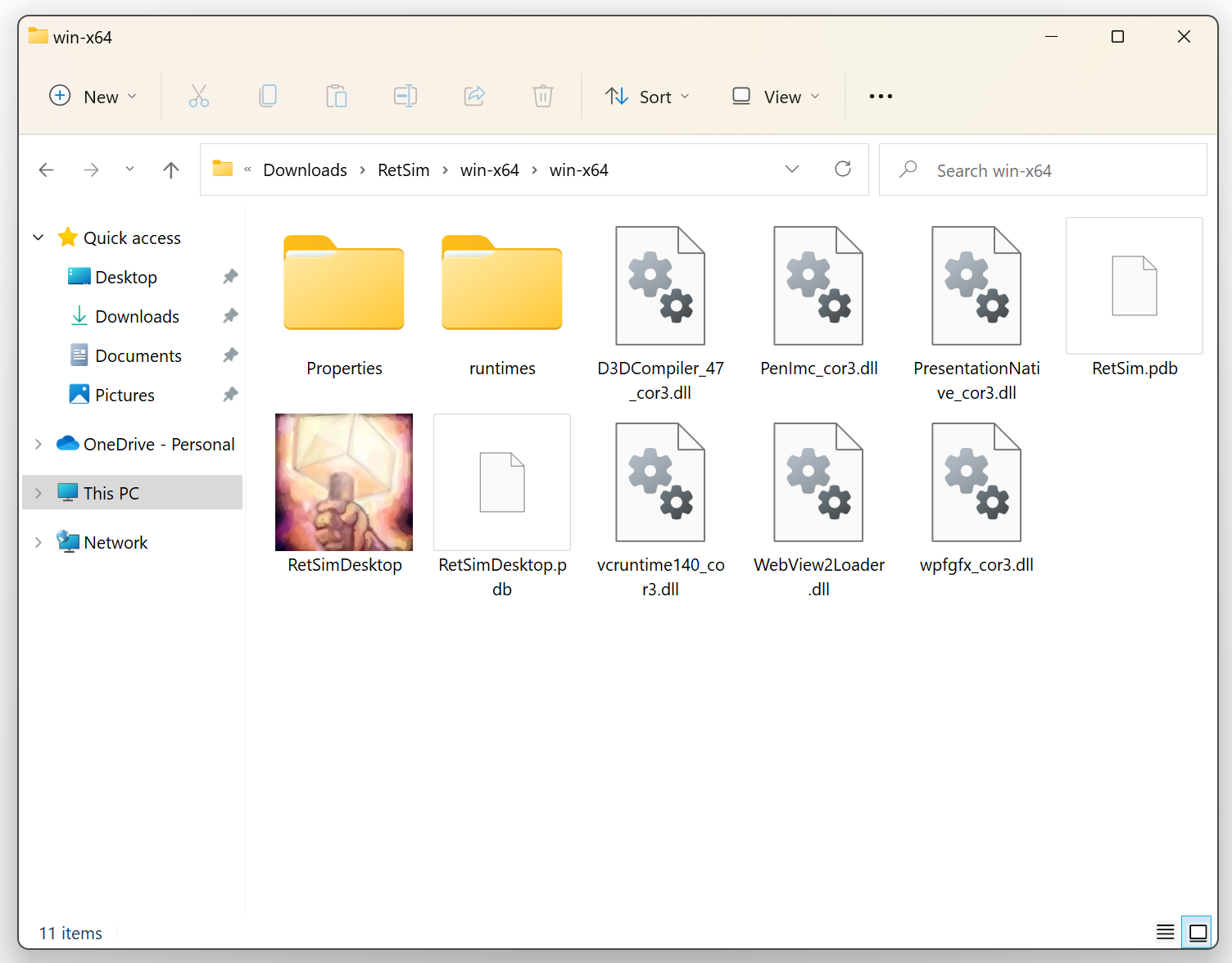
Task: Select D3DCompiler_47_cor3.dll file
Action: coord(660,313)
